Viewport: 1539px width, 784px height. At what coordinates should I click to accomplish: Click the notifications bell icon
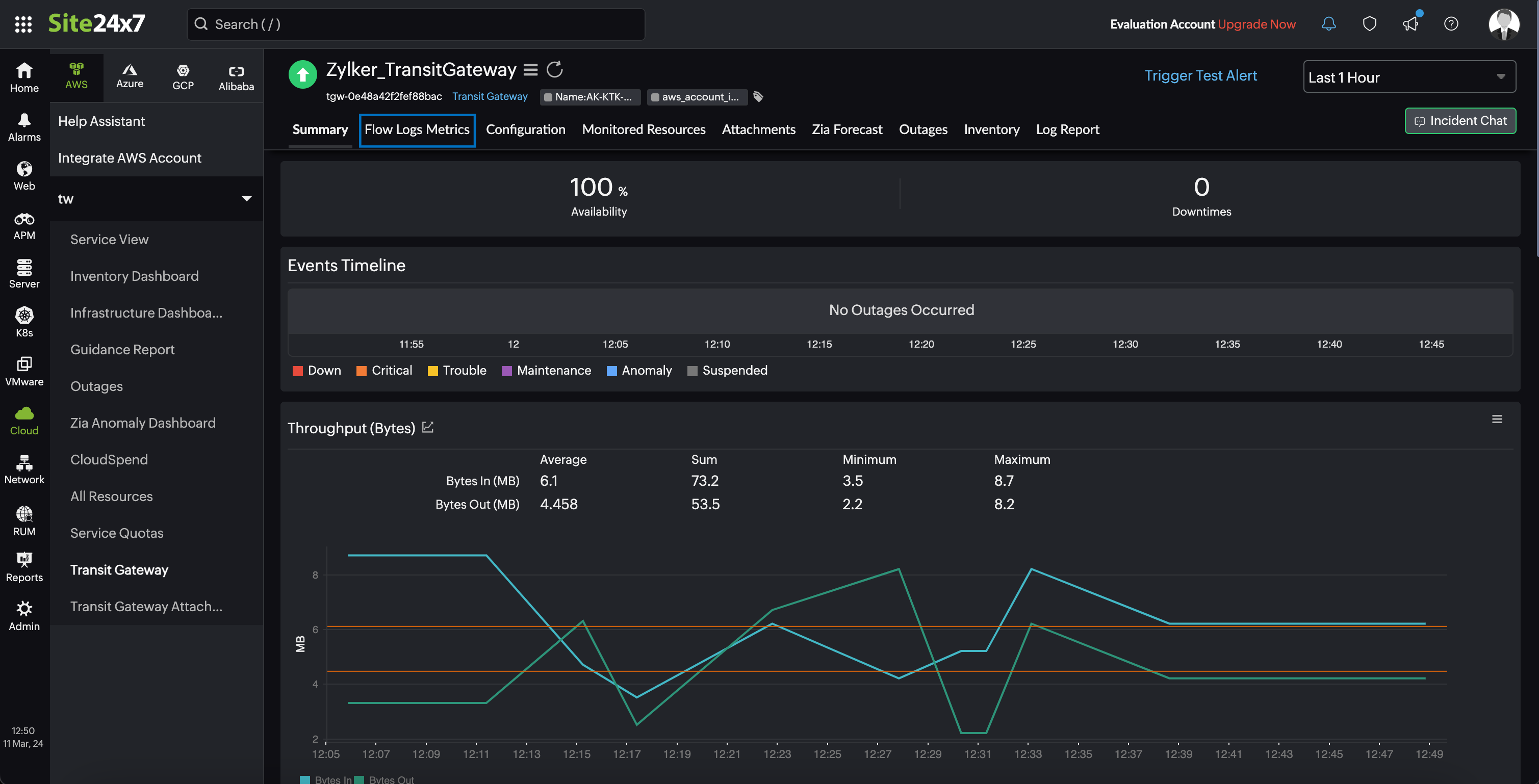pos(1328,24)
